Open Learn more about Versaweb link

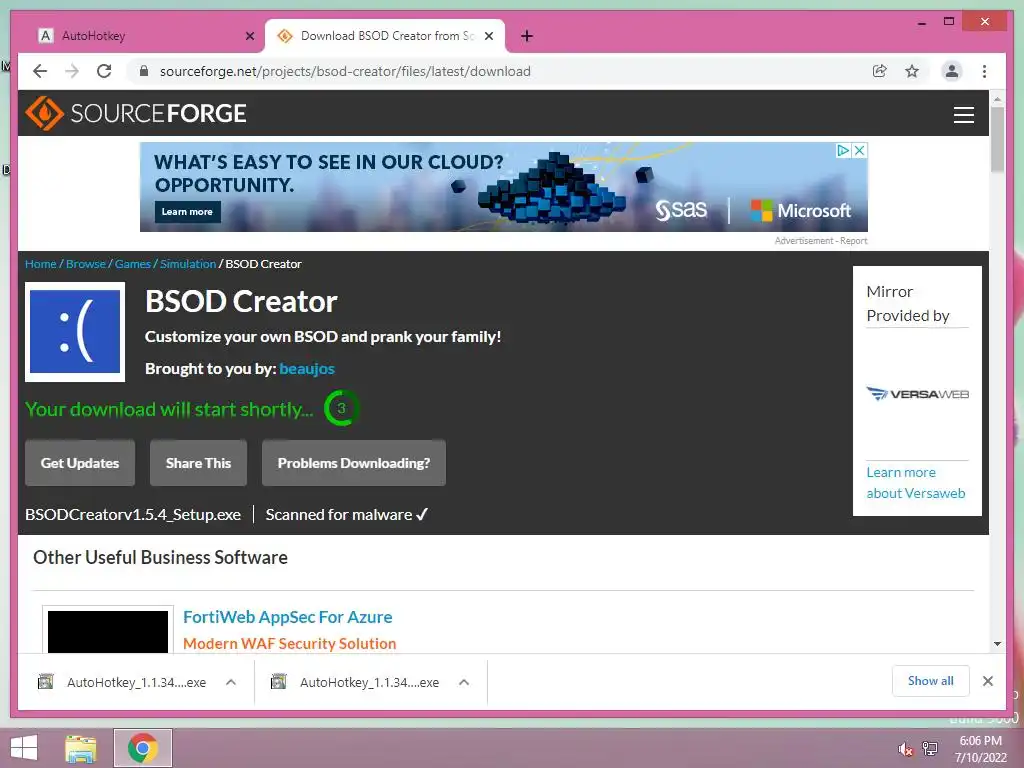pos(916,483)
